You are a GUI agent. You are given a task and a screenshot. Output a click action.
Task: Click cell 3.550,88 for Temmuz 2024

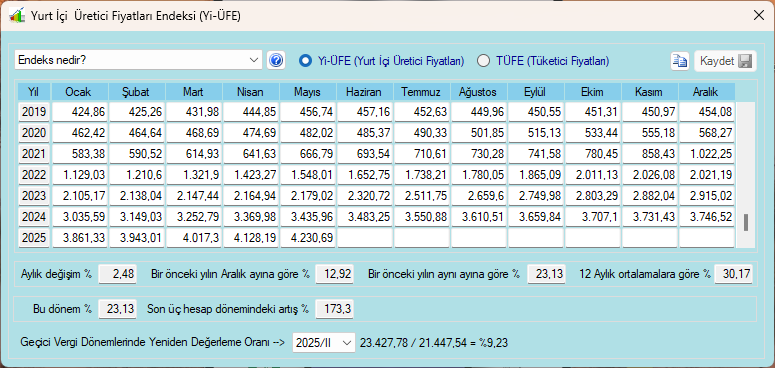422,217
